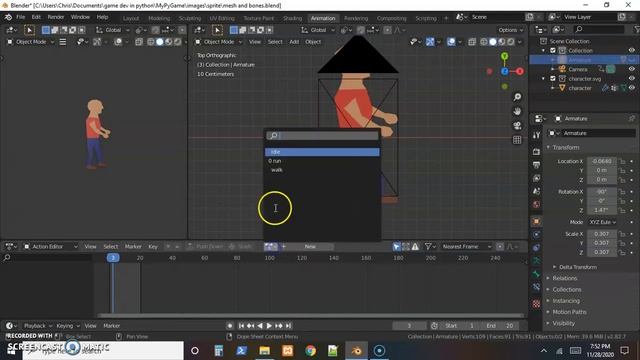Click red X axis on navigation gizmo
Viewport: 640px width, 360px height.
click(x=520, y=71)
